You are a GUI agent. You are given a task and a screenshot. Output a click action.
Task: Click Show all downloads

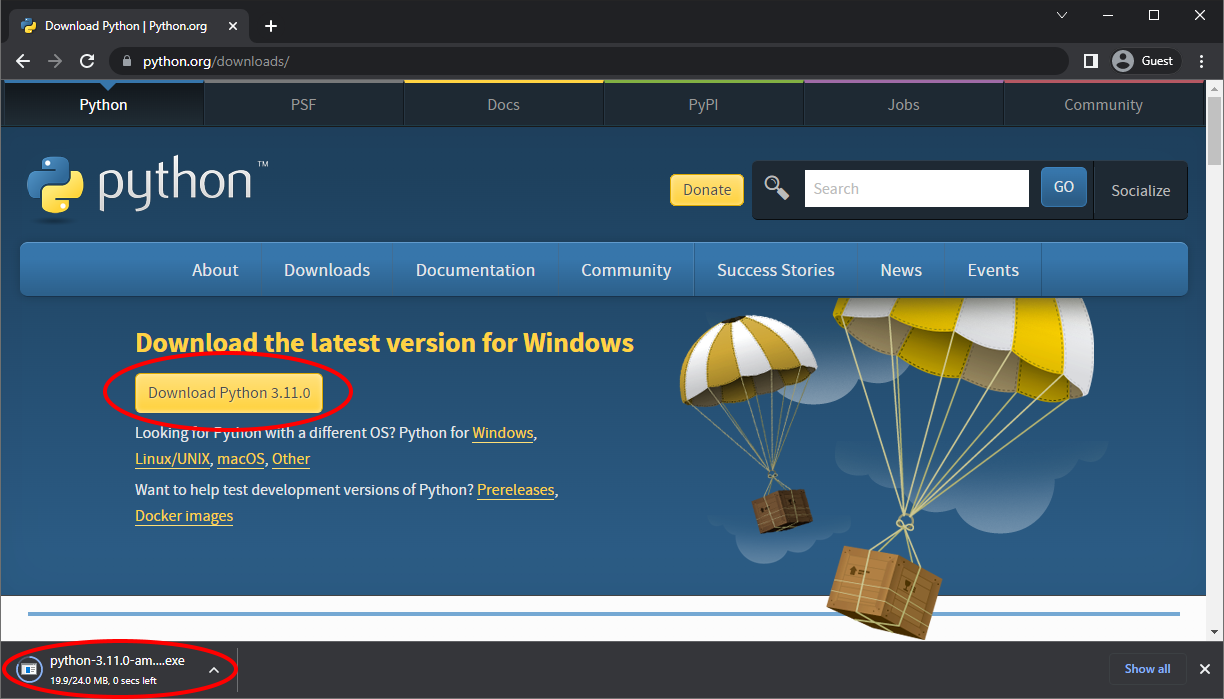coord(1147,669)
